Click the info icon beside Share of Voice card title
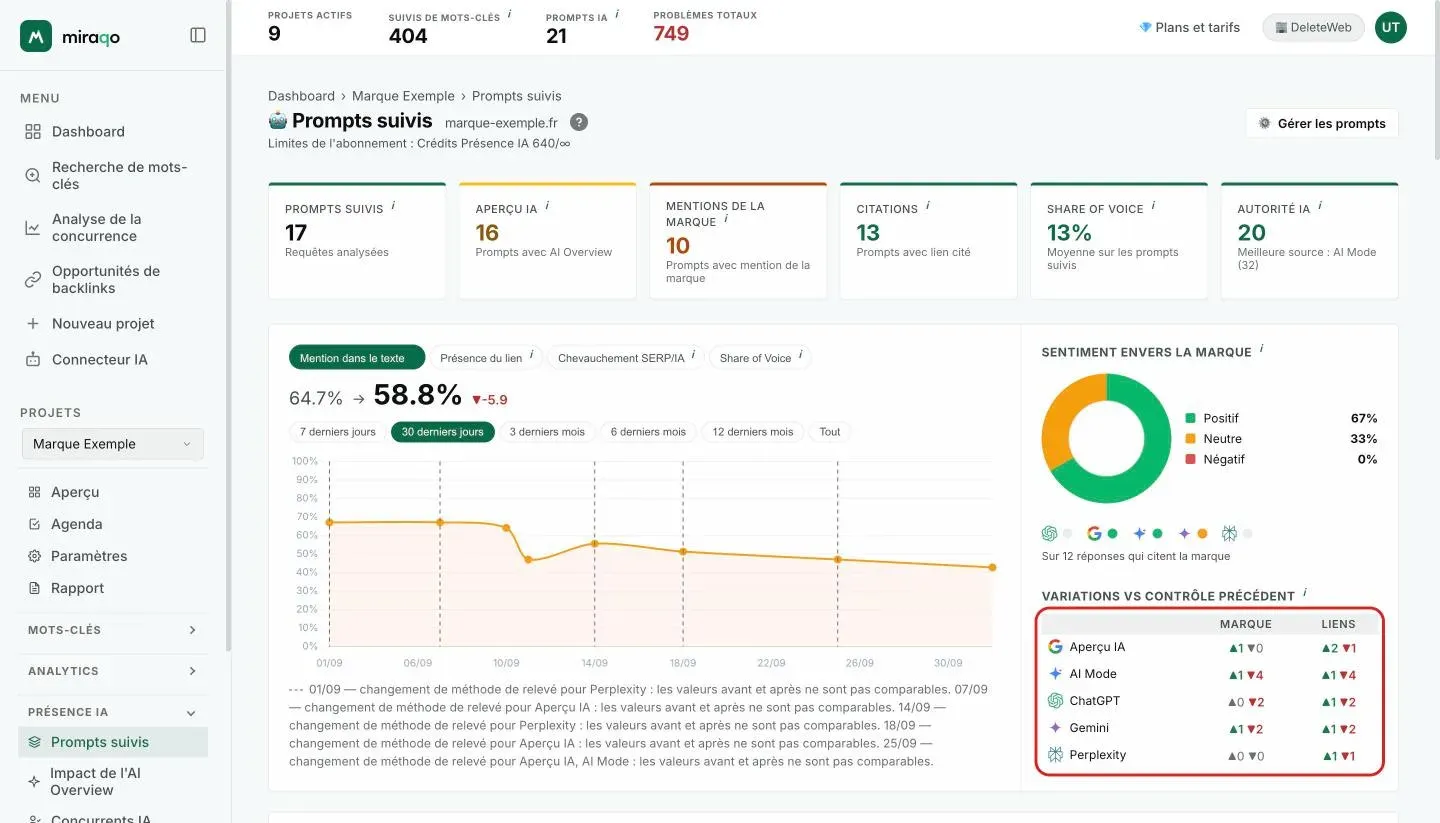Image resolution: width=1440 pixels, height=823 pixels. point(1153,206)
